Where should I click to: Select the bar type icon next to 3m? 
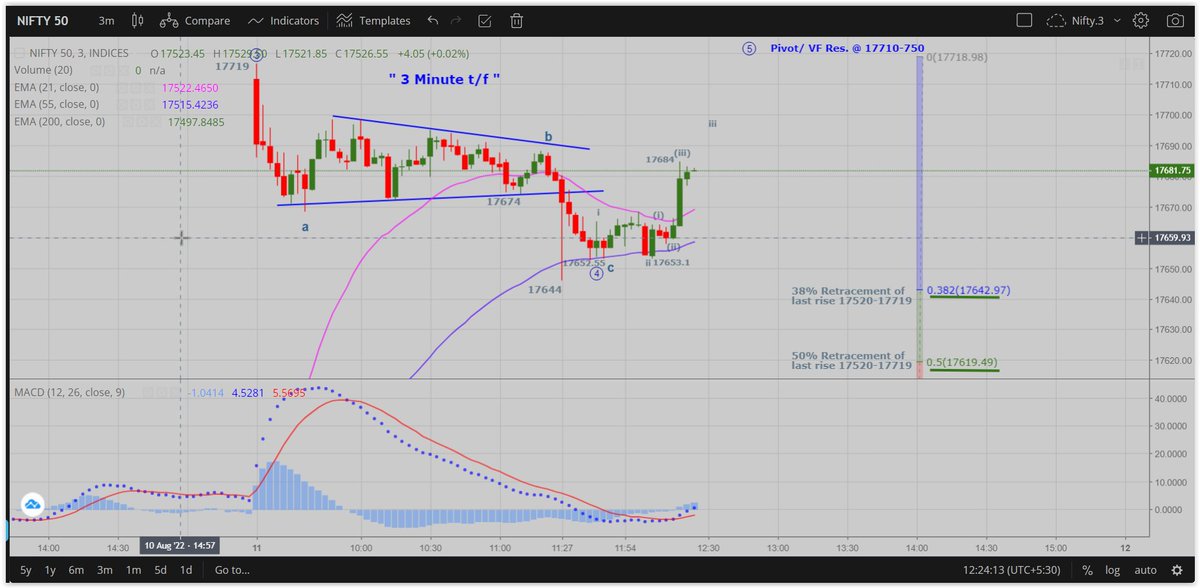click(138, 20)
